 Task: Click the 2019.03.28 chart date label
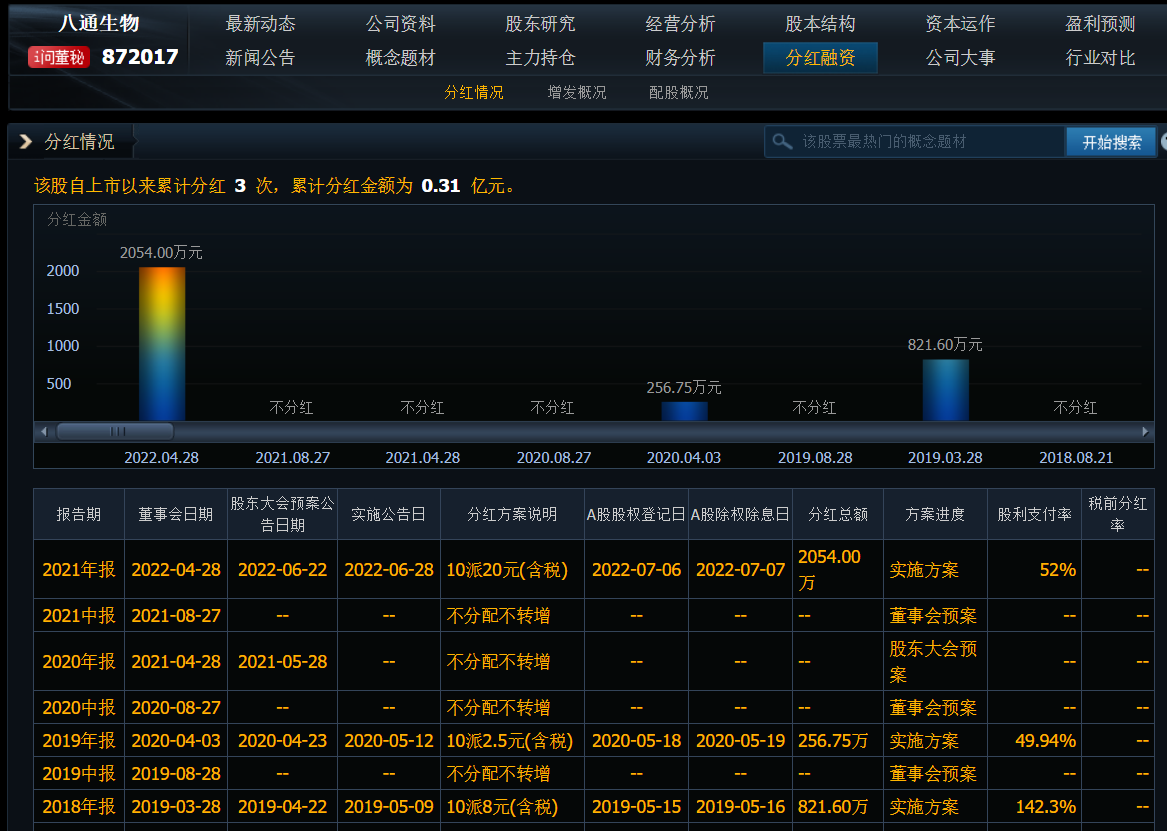[x=945, y=458]
